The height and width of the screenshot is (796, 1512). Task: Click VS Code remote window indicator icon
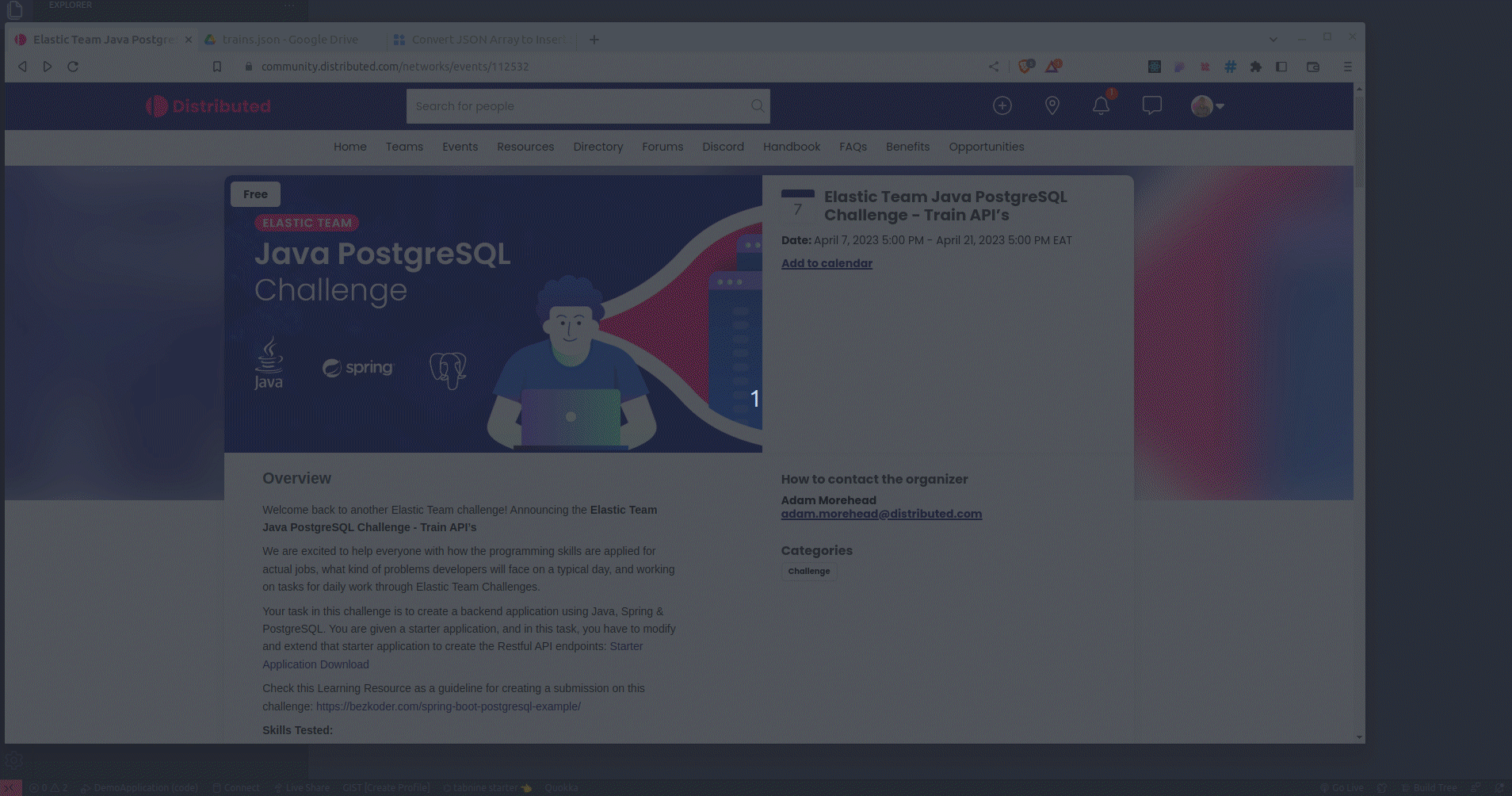click(x=11, y=788)
